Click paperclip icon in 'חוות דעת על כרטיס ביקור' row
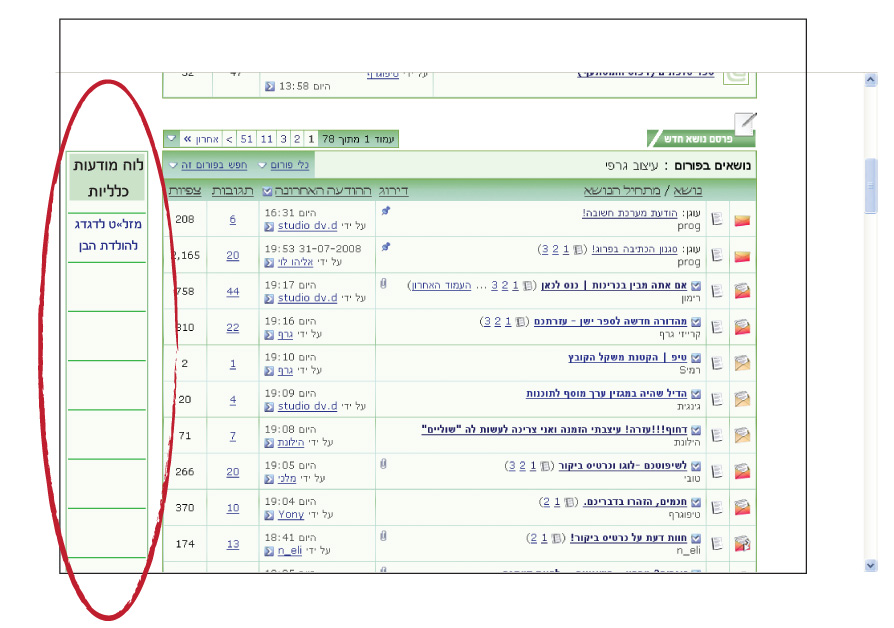The height and width of the screenshot is (628, 894). (x=383, y=536)
